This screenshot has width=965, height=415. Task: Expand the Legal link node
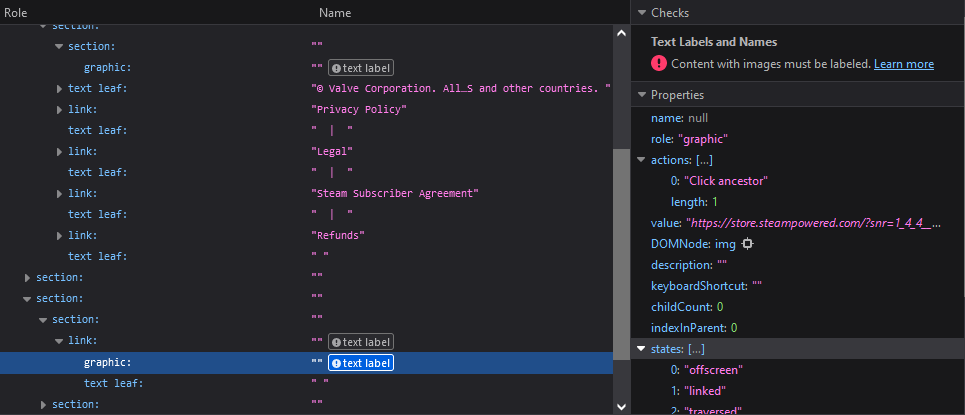60,151
